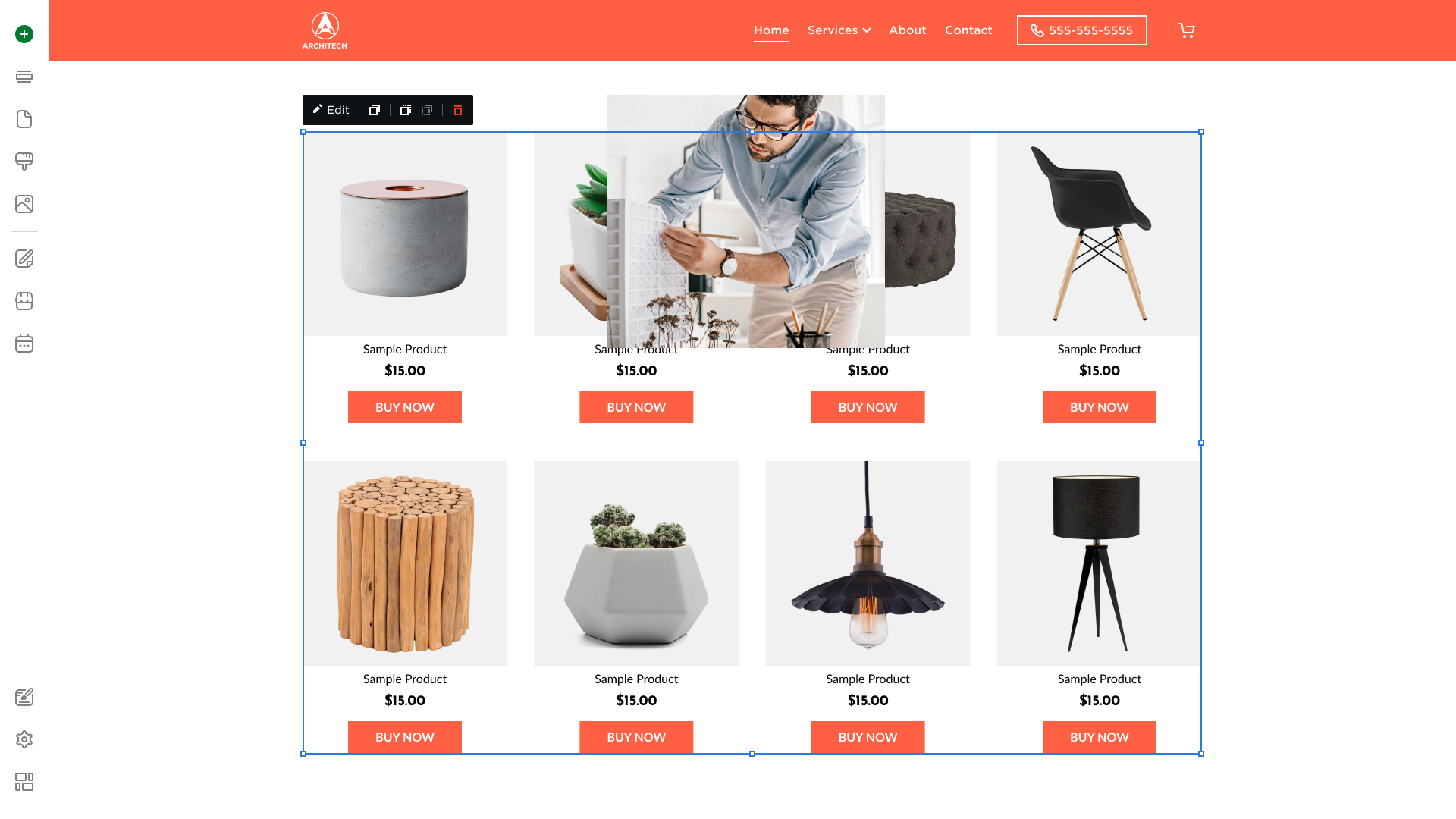Open the store icon in the sidebar
Image resolution: width=1456 pixels, height=819 pixels.
[x=24, y=301]
